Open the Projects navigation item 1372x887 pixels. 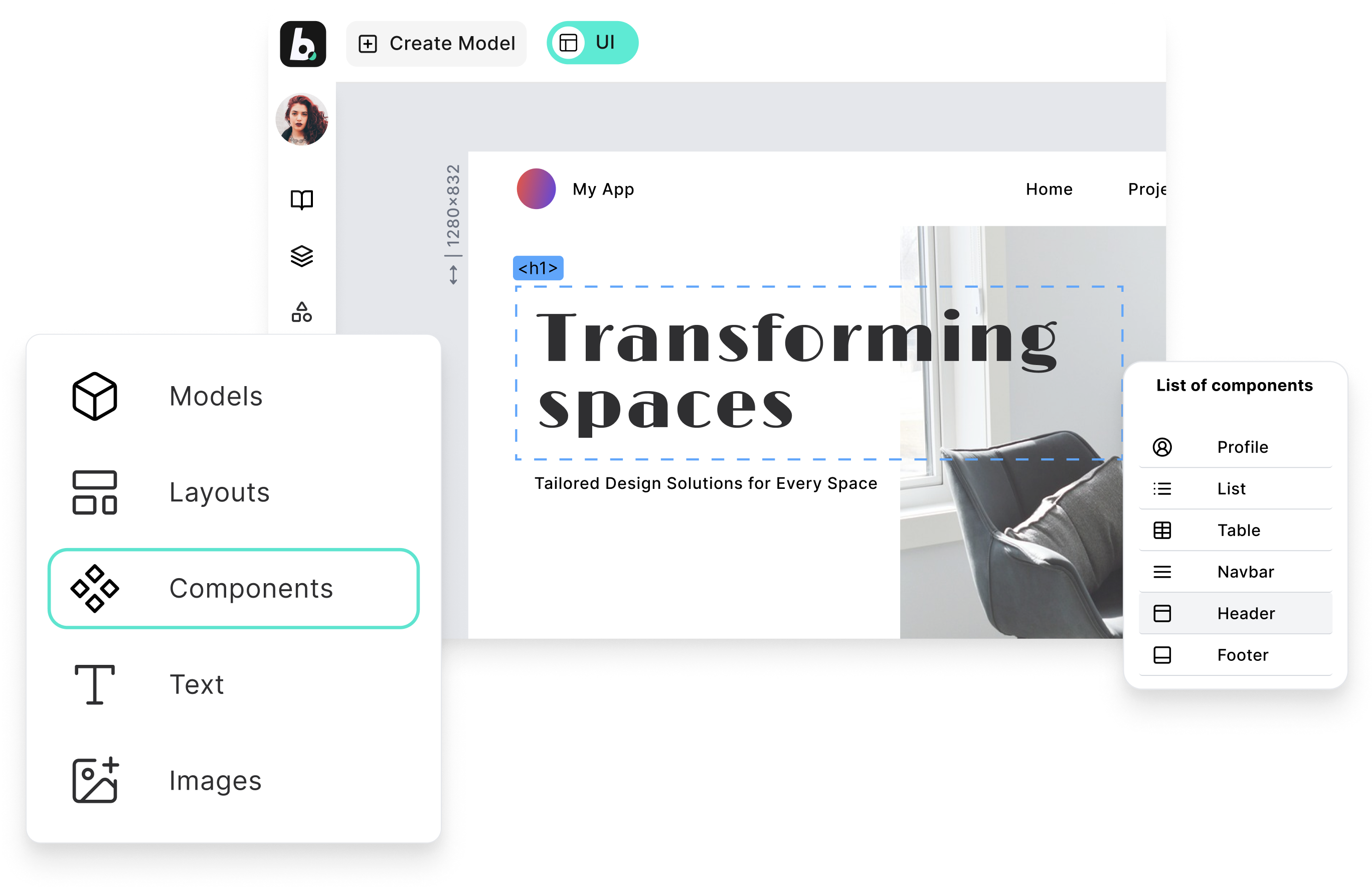pos(1151,189)
